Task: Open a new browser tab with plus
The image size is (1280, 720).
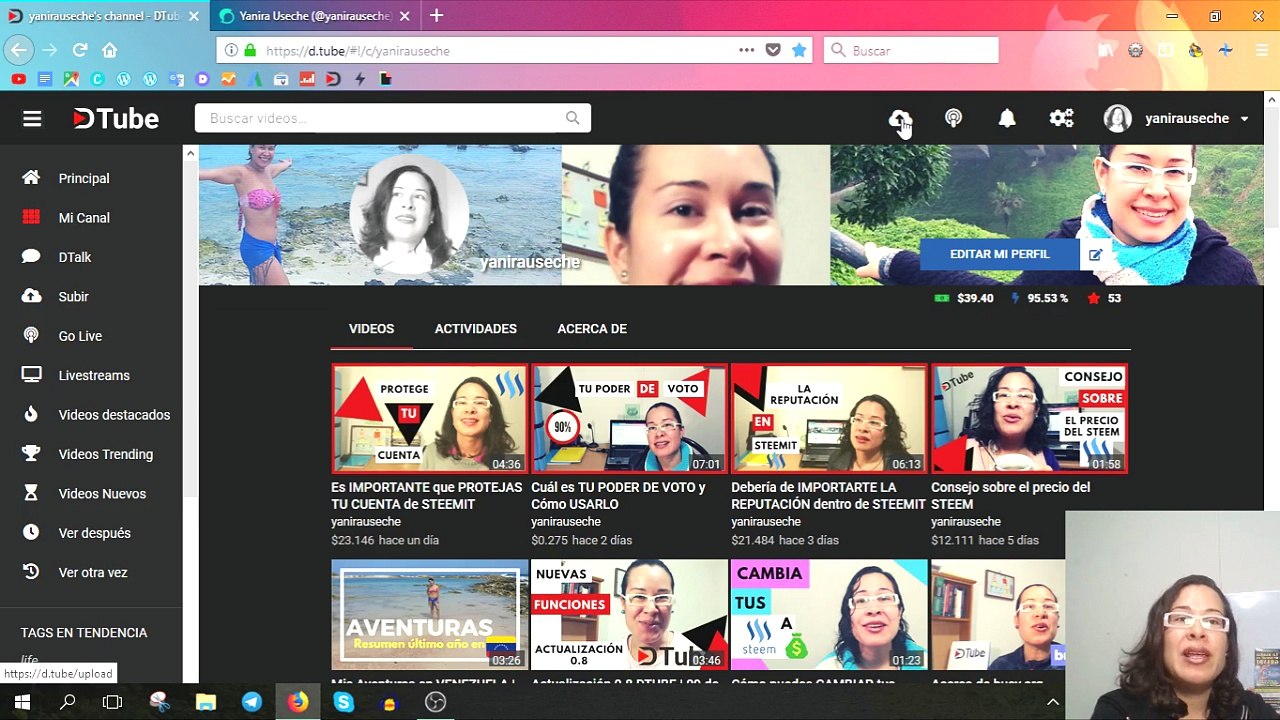Action: tap(437, 16)
